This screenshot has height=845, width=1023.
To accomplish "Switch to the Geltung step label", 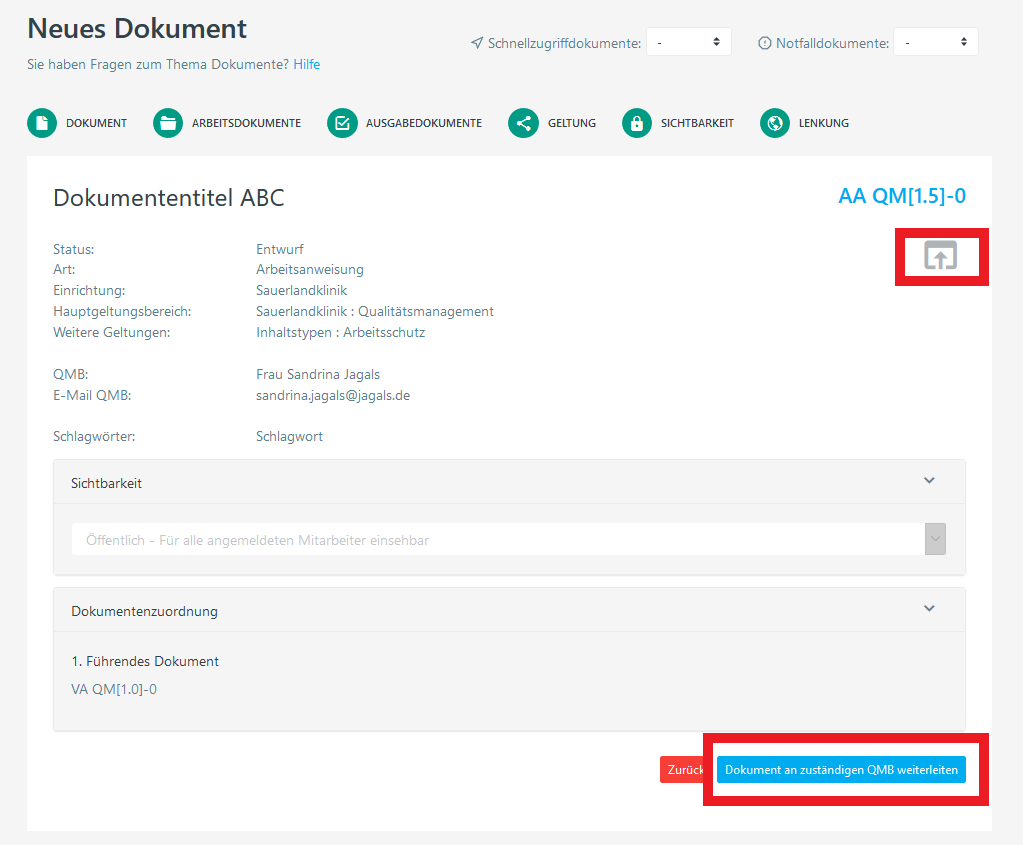I will pos(571,123).
